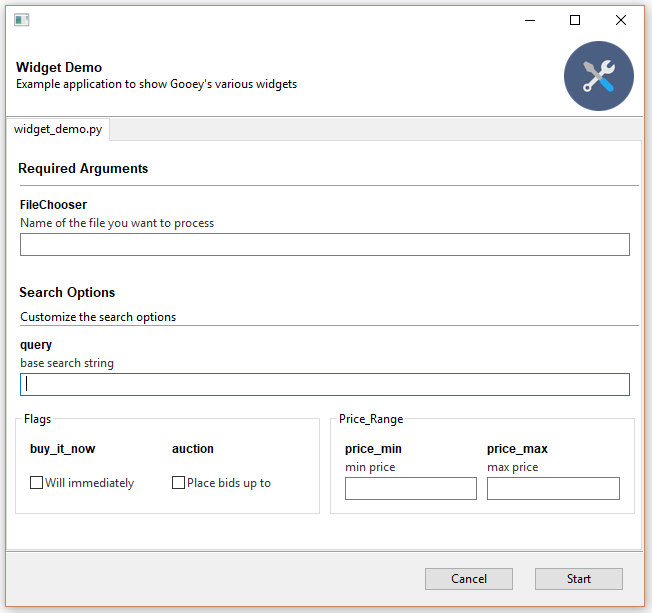Click 'Customize the search options' description text

(x=98, y=317)
